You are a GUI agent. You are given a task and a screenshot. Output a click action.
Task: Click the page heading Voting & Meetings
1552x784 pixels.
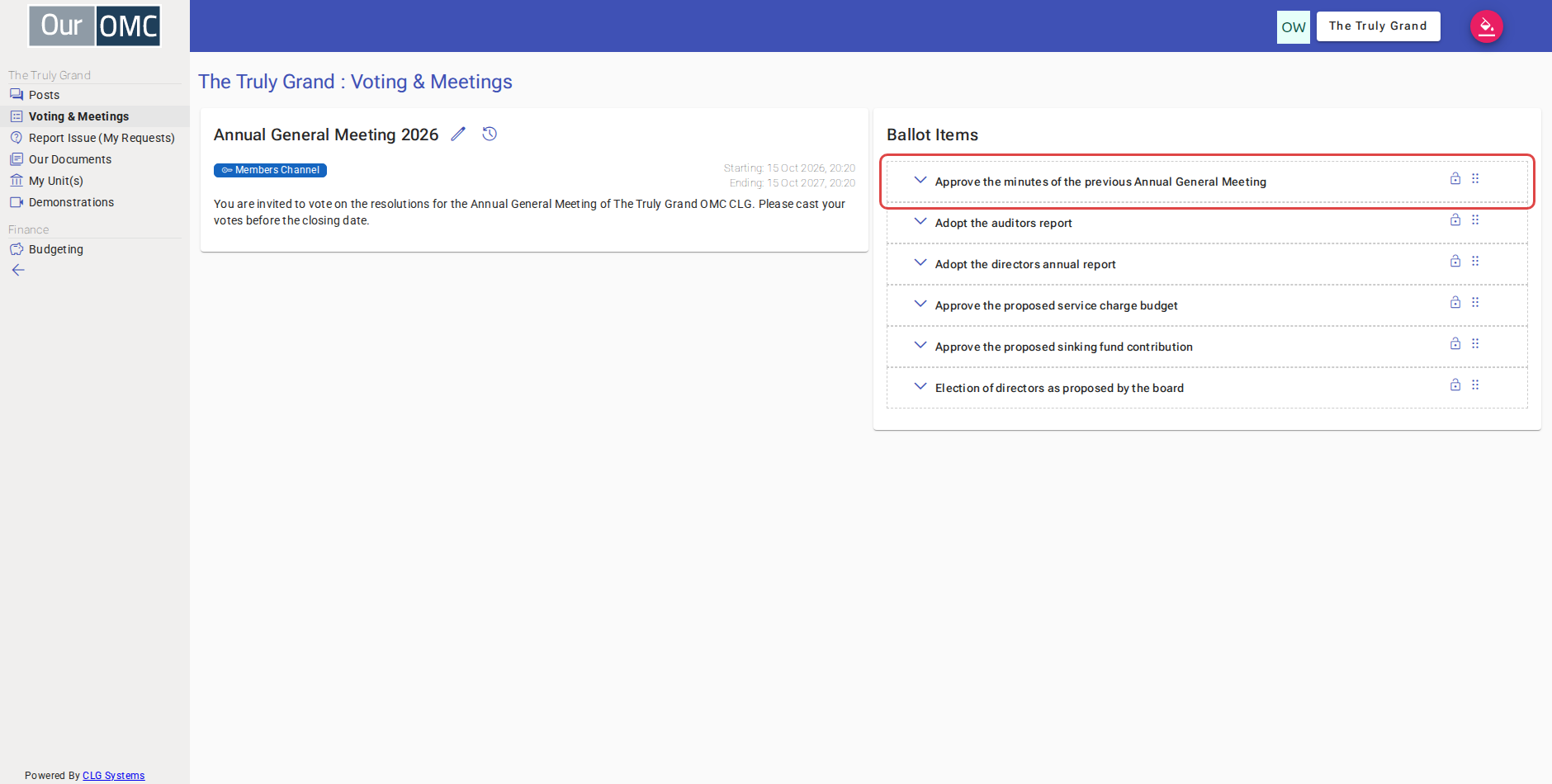click(355, 82)
